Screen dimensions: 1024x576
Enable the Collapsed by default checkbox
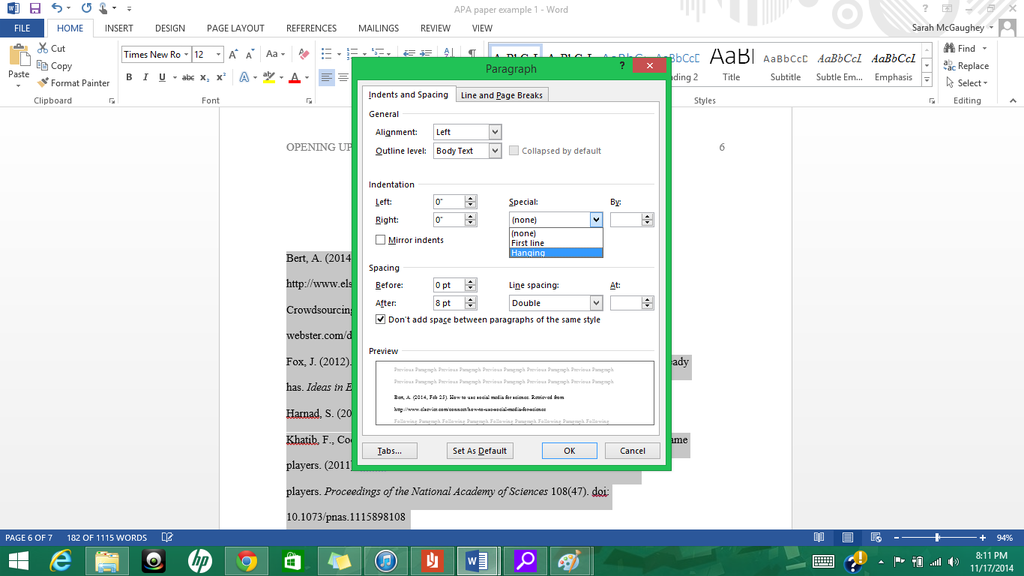(x=514, y=150)
